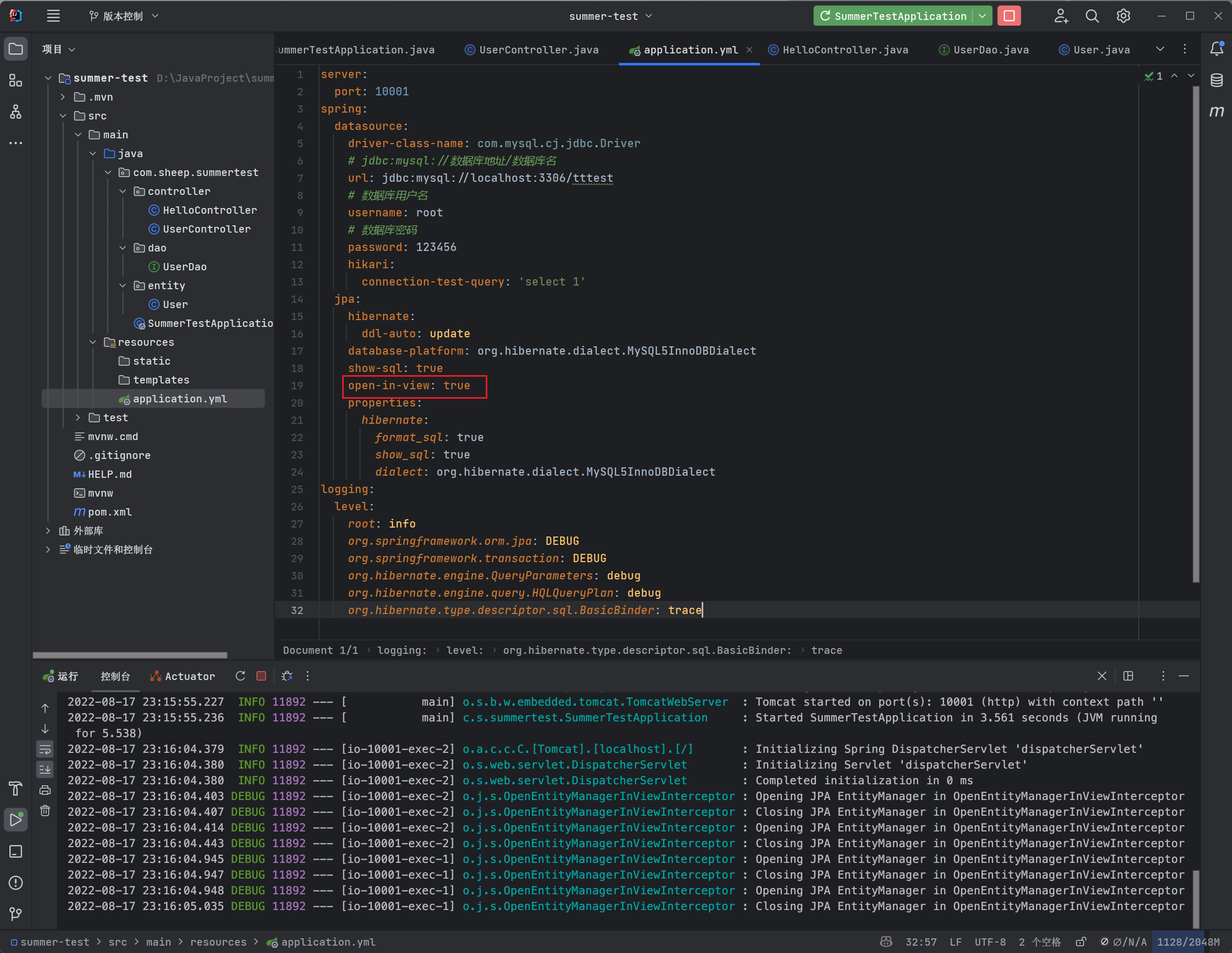The width and height of the screenshot is (1232, 953).
Task: Click editor vertical scrollbar
Action: click(x=1196, y=334)
